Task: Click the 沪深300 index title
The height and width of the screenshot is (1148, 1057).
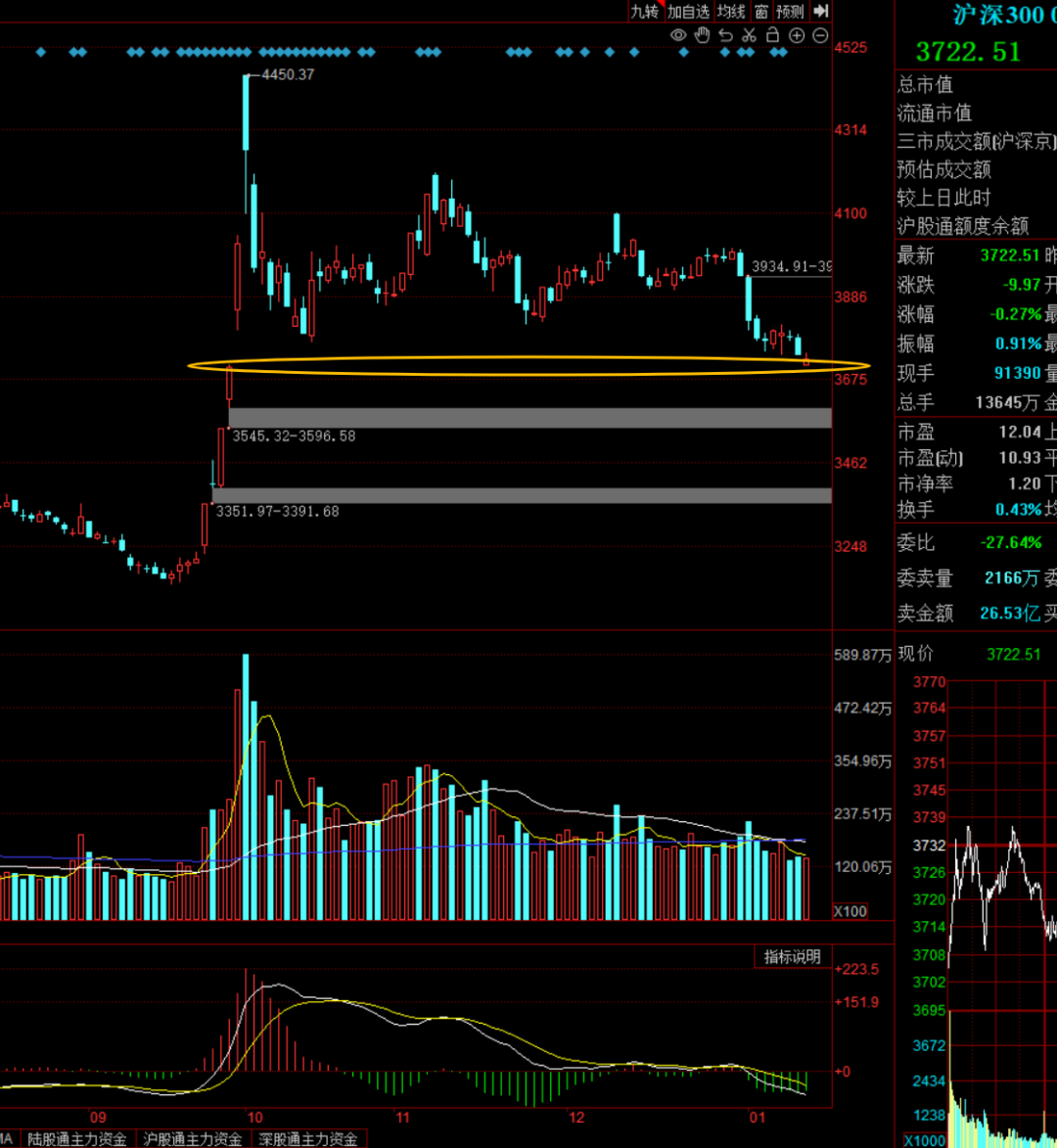Action: click(988, 16)
